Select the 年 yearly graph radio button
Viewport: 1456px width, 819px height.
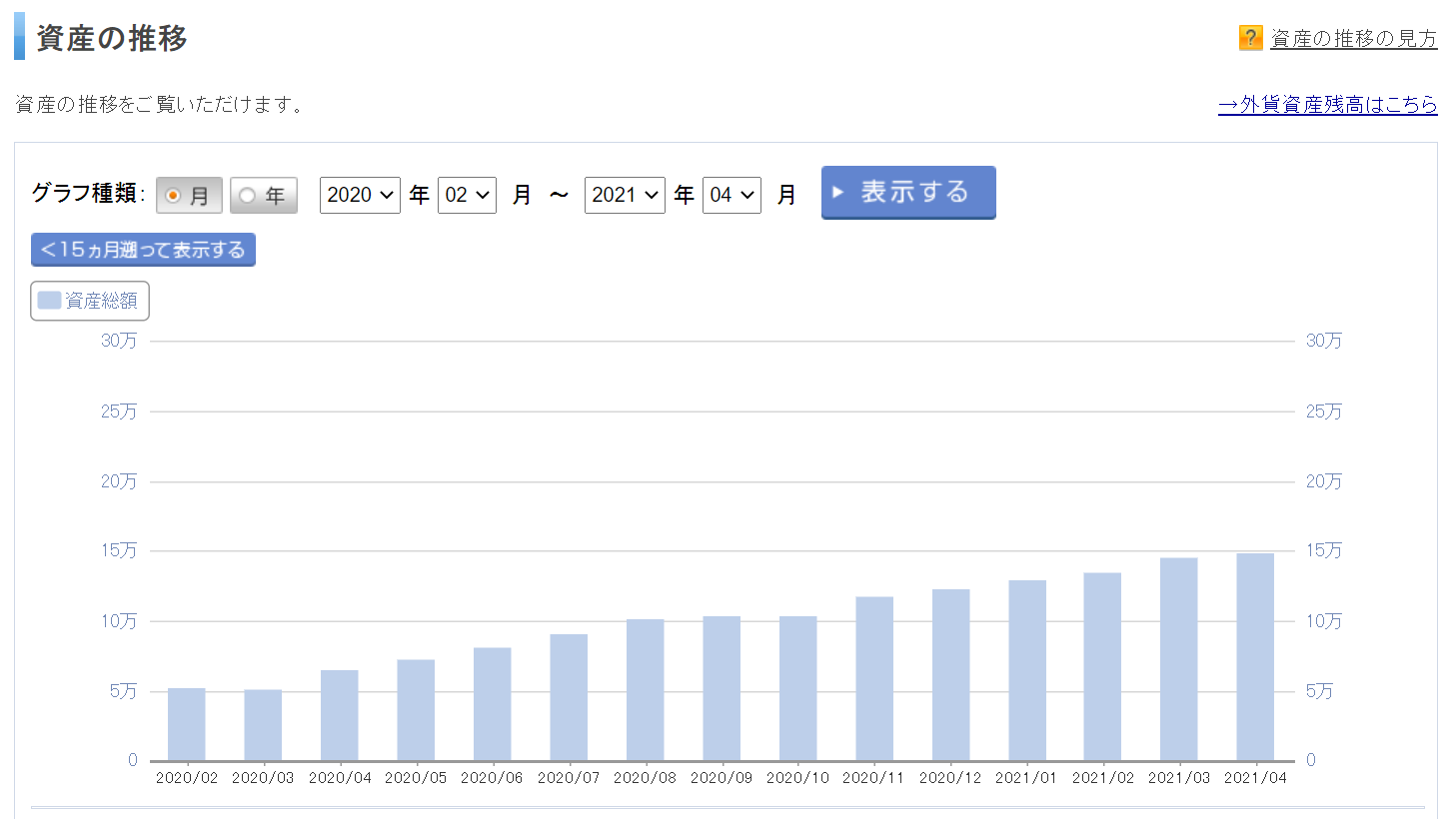click(x=248, y=196)
